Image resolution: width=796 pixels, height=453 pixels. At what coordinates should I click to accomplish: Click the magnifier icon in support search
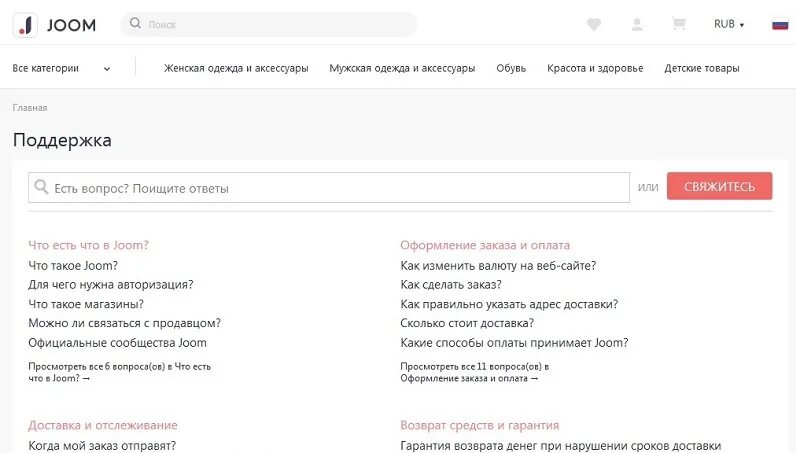(41, 187)
